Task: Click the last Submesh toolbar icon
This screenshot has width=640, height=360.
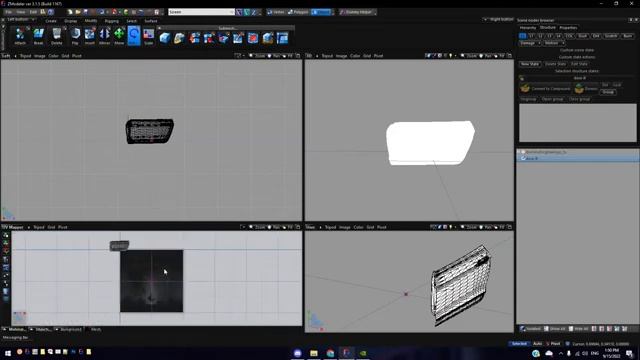Action: [x=282, y=38]
